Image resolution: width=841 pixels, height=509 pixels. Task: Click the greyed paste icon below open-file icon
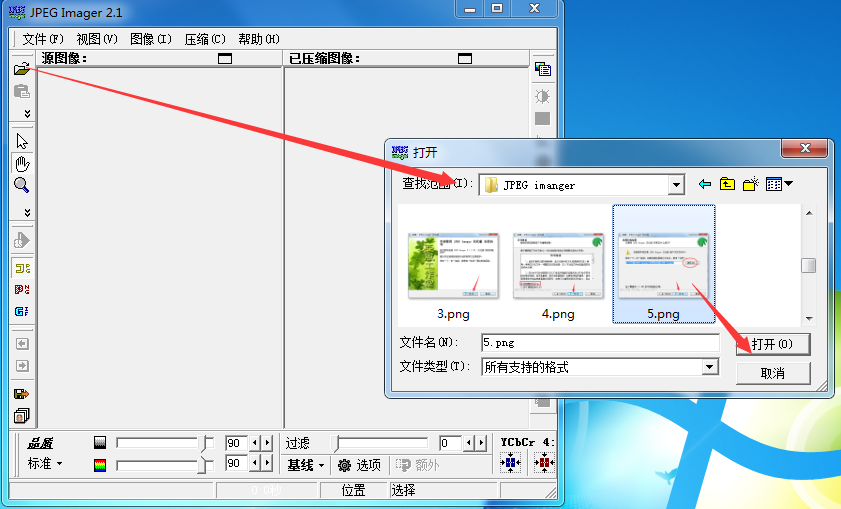point(21,92)
